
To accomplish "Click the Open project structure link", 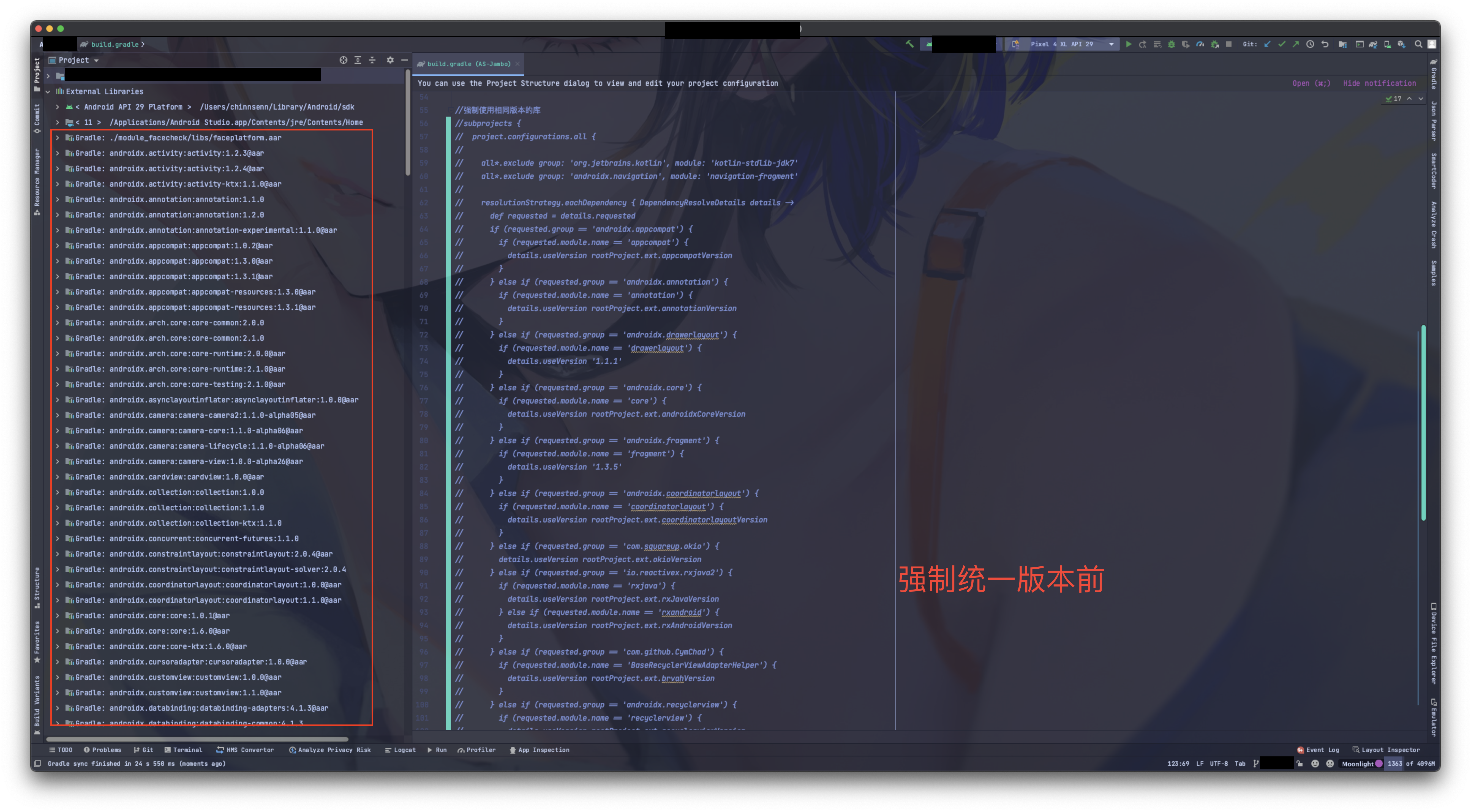I will click(x=1311, y=83).
